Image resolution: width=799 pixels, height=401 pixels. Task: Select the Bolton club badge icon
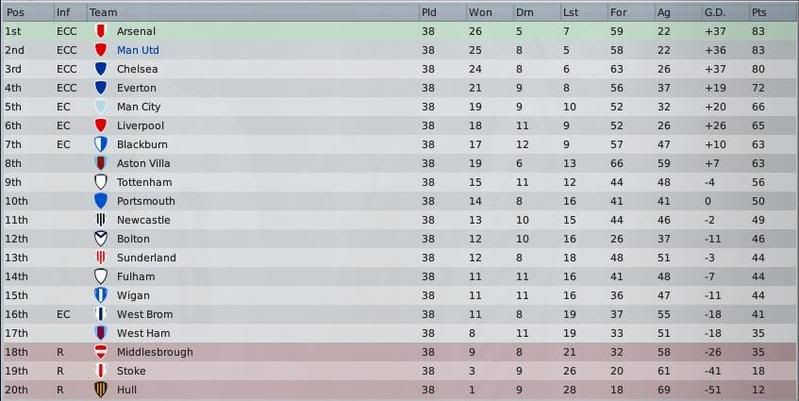click(101, 238)
